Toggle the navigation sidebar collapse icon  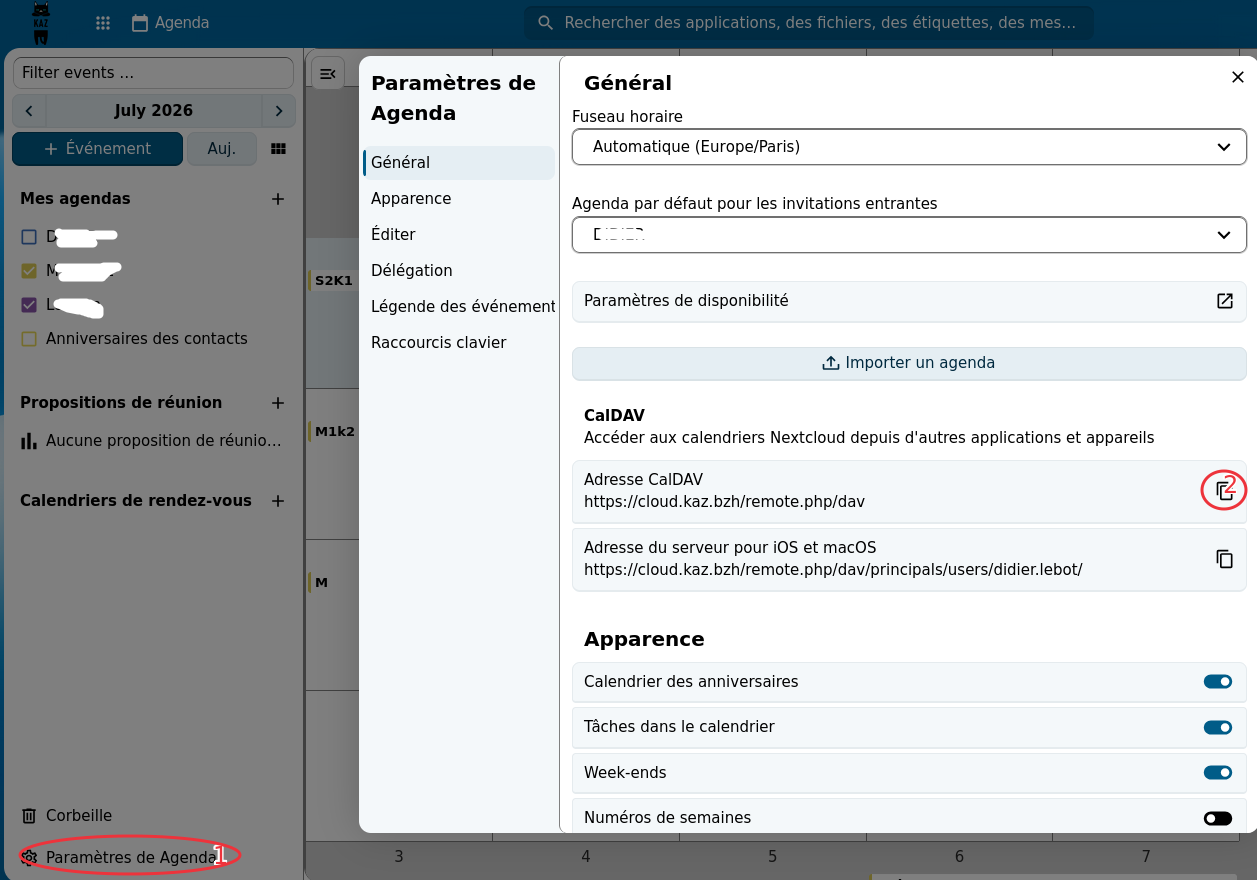click(328, 73)
